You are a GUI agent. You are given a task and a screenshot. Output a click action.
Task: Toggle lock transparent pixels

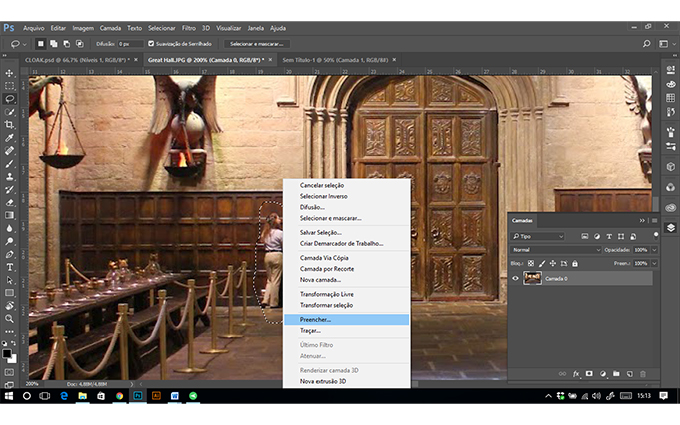[x=531, y=263]
